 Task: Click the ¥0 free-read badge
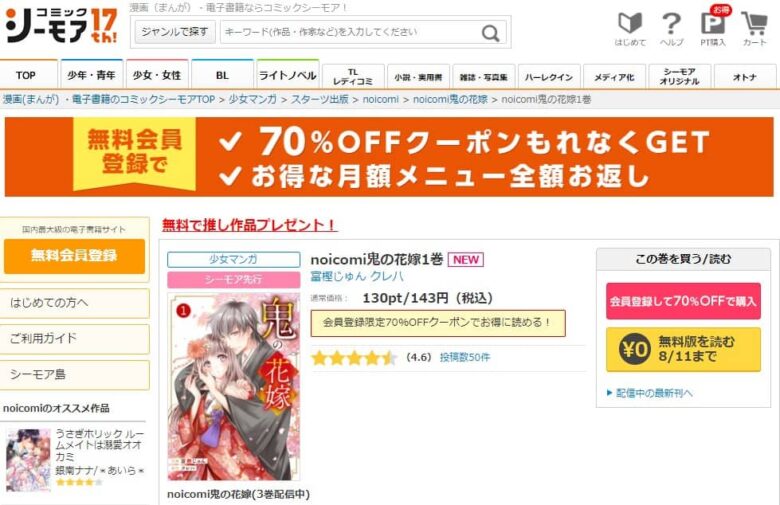click(x=634, y=349)
